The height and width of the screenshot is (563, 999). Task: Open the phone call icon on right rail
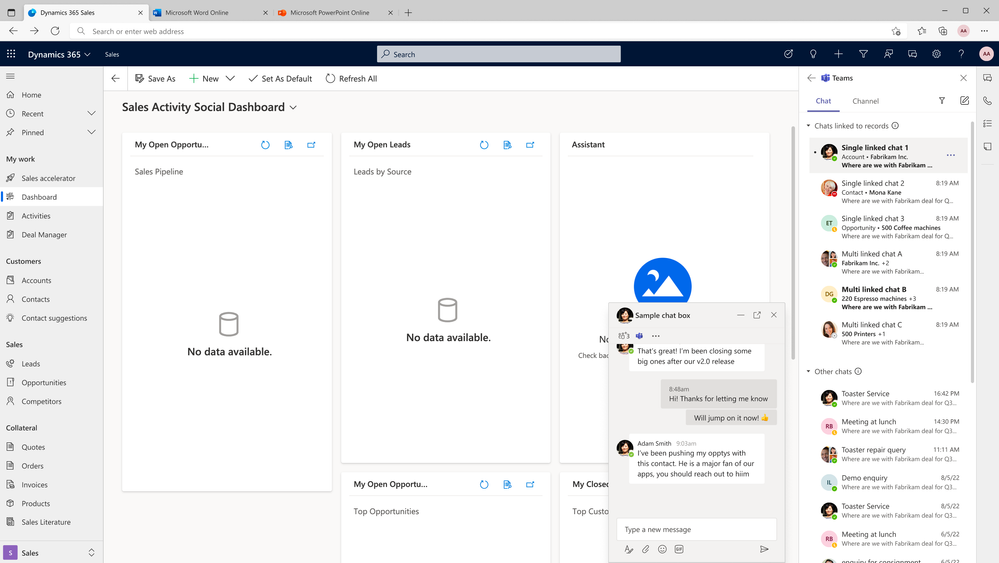tap(988, 101)
